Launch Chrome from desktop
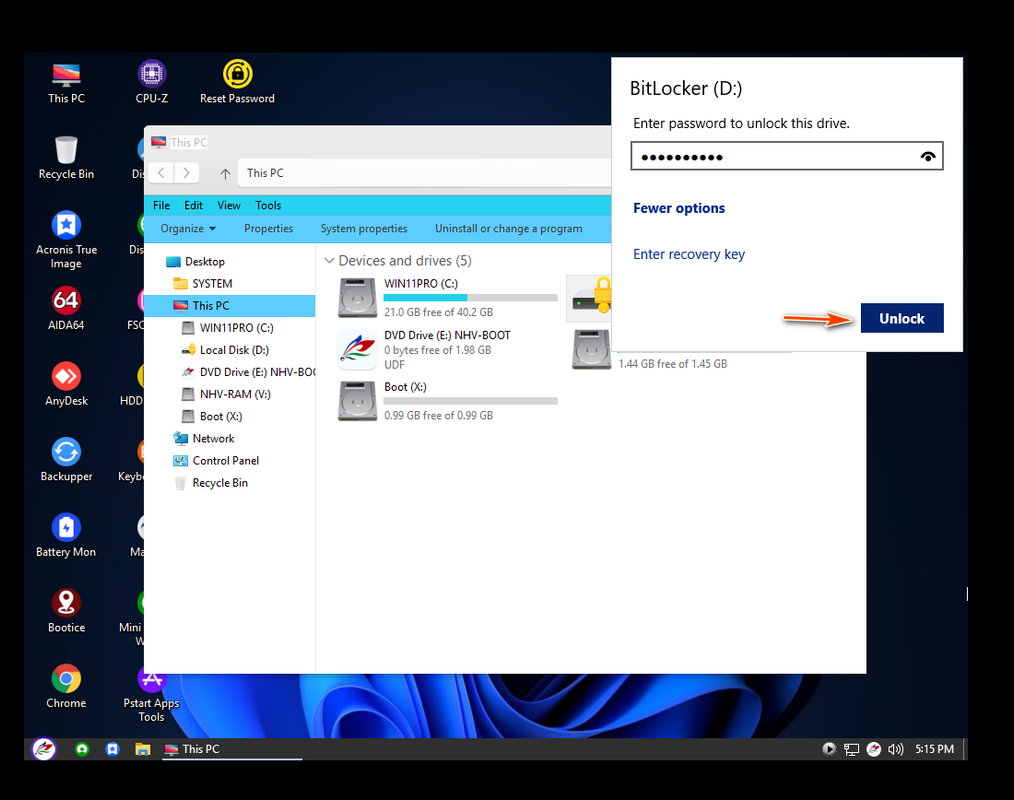 coord(66,687)
